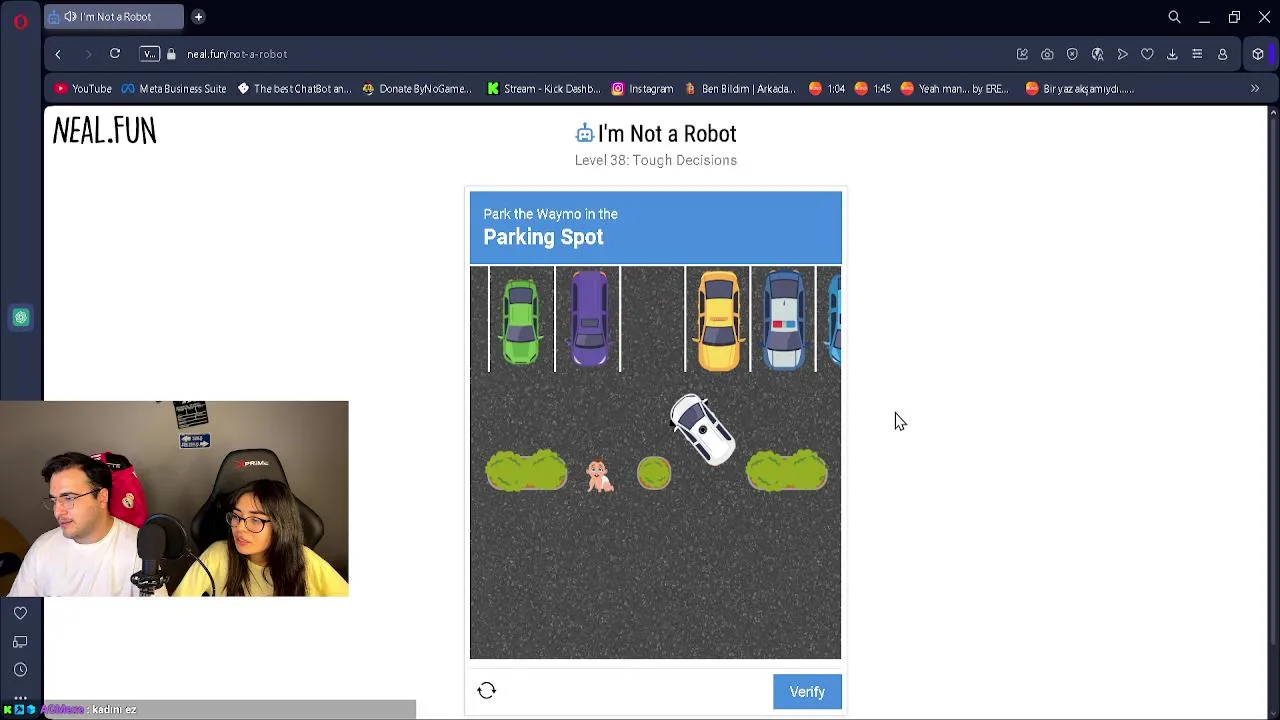
Task: Open the pinboard edit icon
Action: tap(1022, 54)
